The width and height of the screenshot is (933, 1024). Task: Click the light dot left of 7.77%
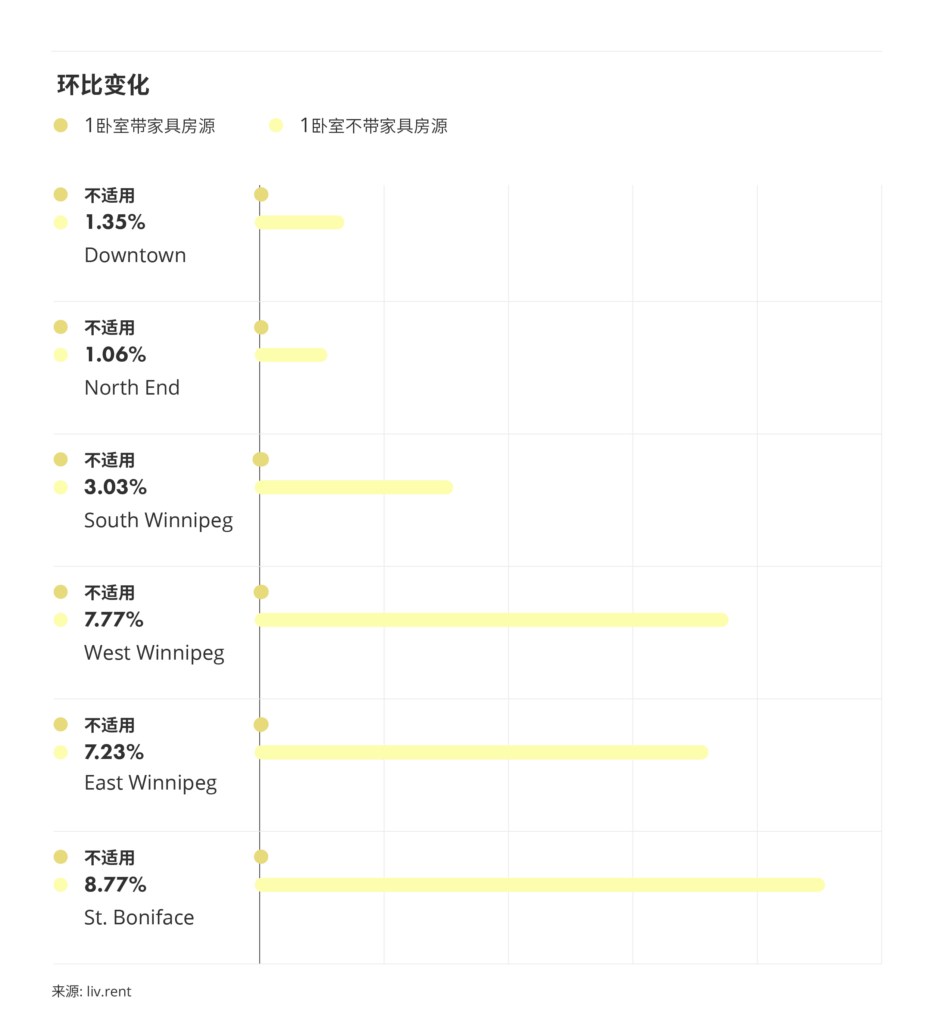click(x=61, y=620)
